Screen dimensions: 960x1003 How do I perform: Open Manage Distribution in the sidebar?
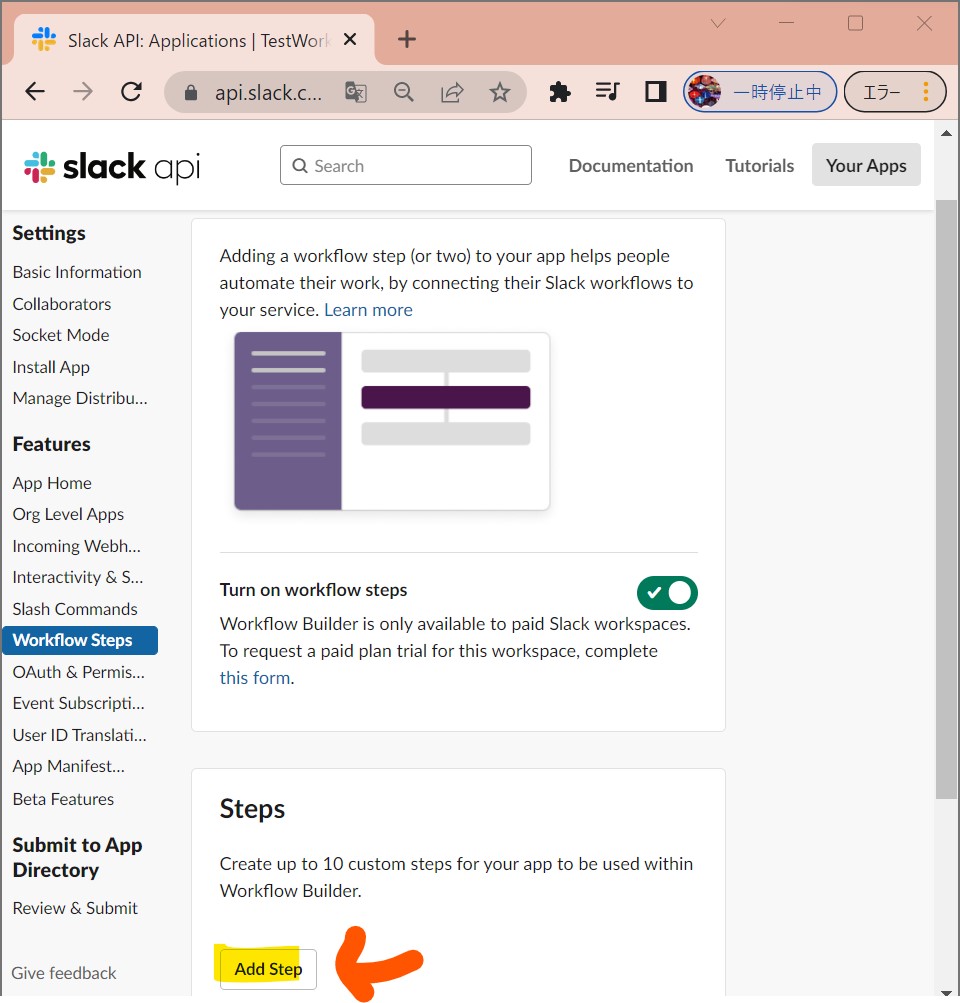80,399
